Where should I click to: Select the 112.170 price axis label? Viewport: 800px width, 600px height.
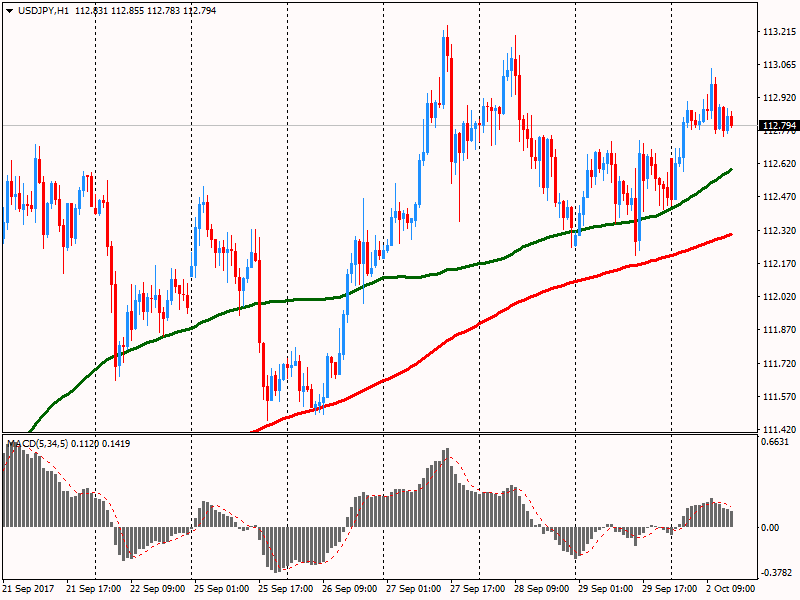coord(779,264)
